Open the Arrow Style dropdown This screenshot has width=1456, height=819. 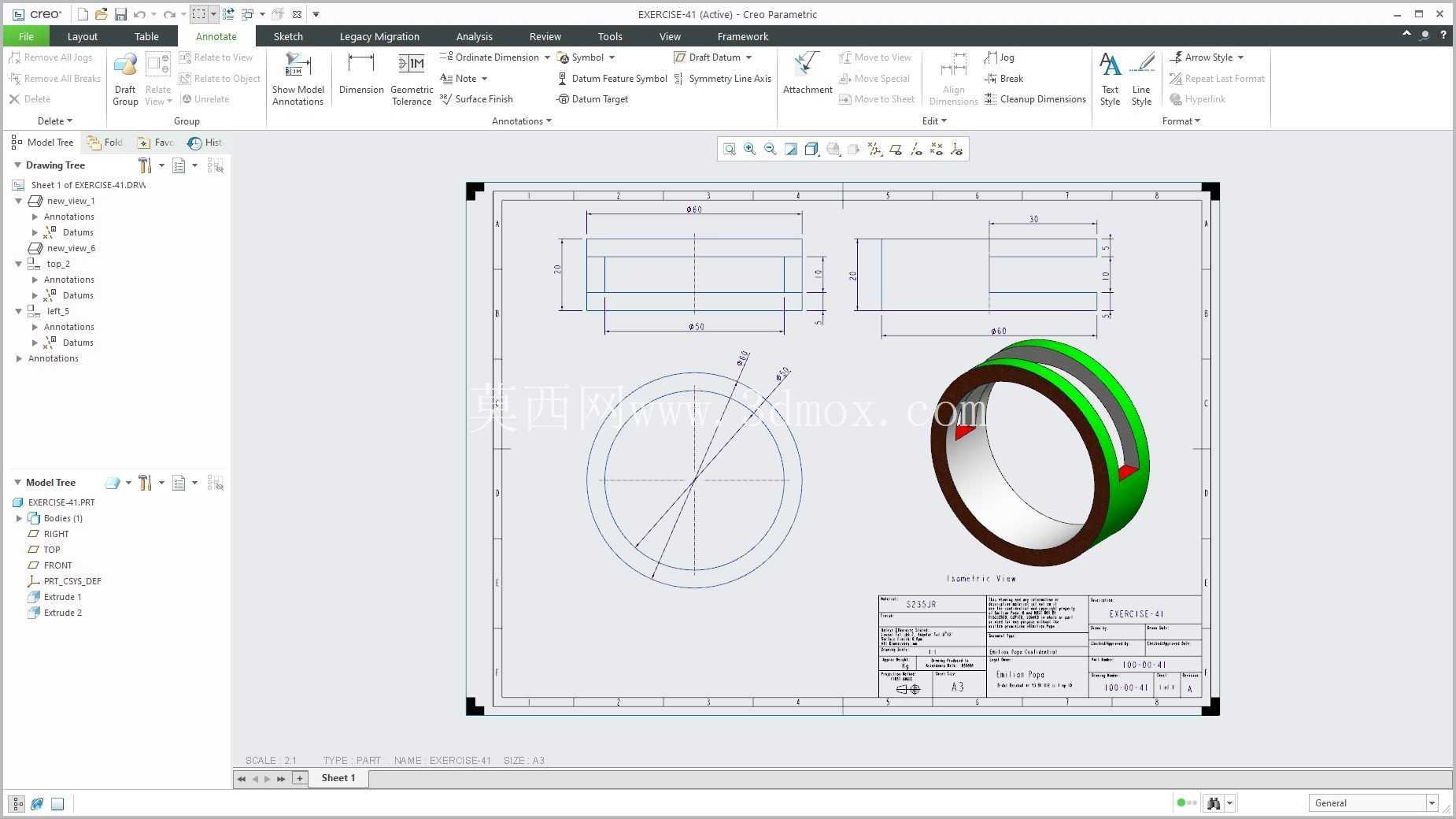click(1240, 57)
